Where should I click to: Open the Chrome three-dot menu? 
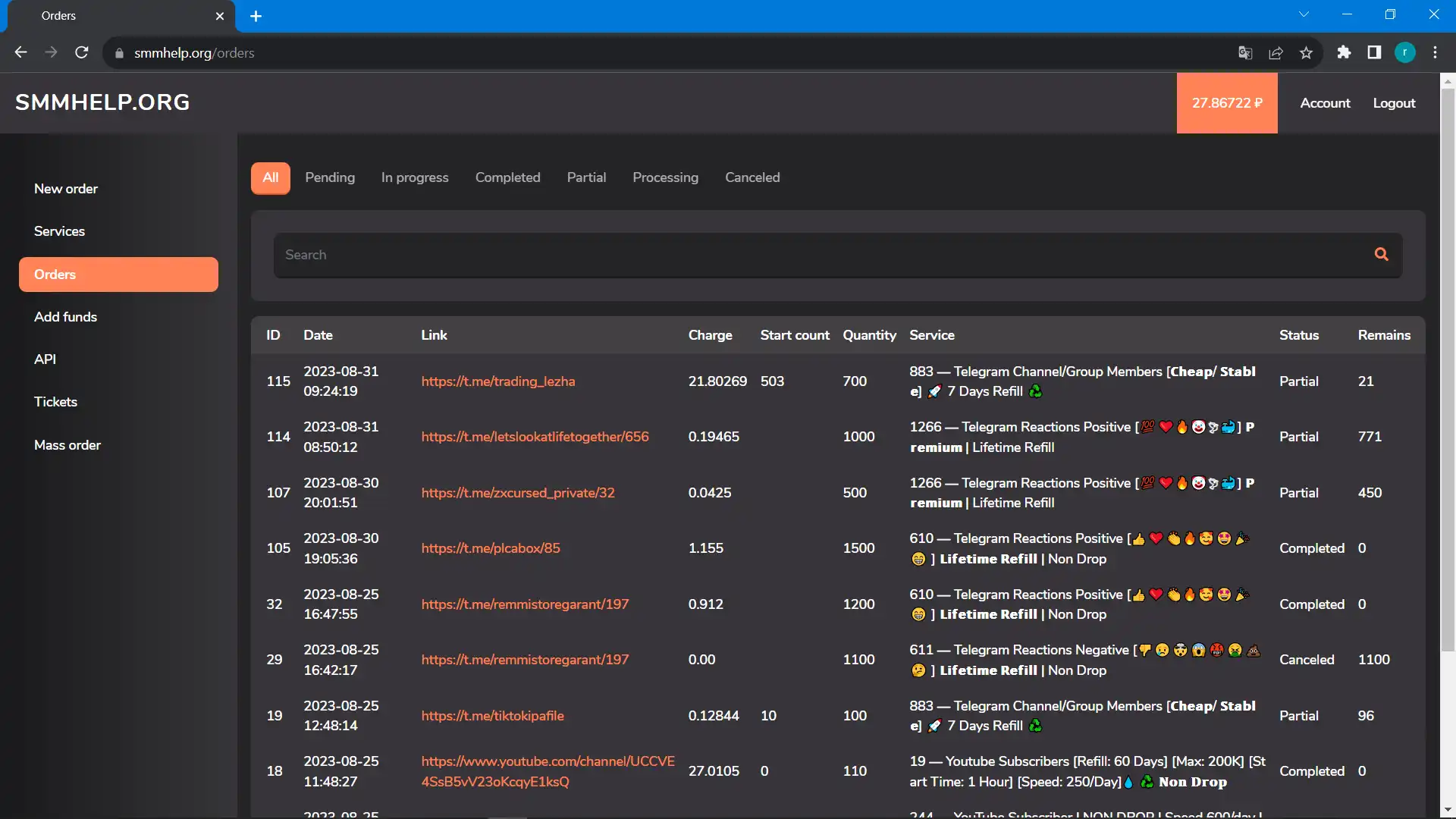pyautogui.click(x=1435, y=52)
